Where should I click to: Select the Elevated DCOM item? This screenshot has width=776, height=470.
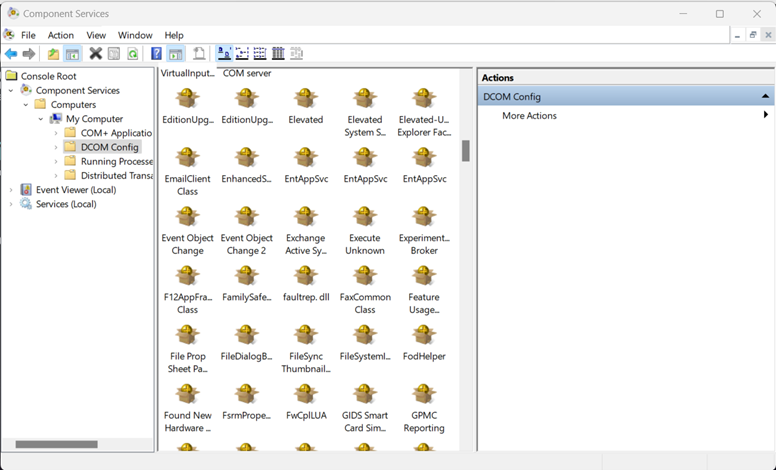pos(305,106)
